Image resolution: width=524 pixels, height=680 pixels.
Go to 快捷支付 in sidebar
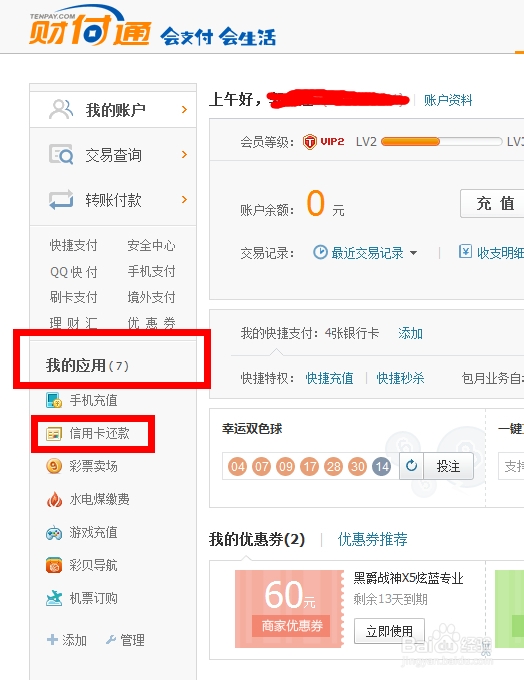pyautogui.click(x=73, y=245)
